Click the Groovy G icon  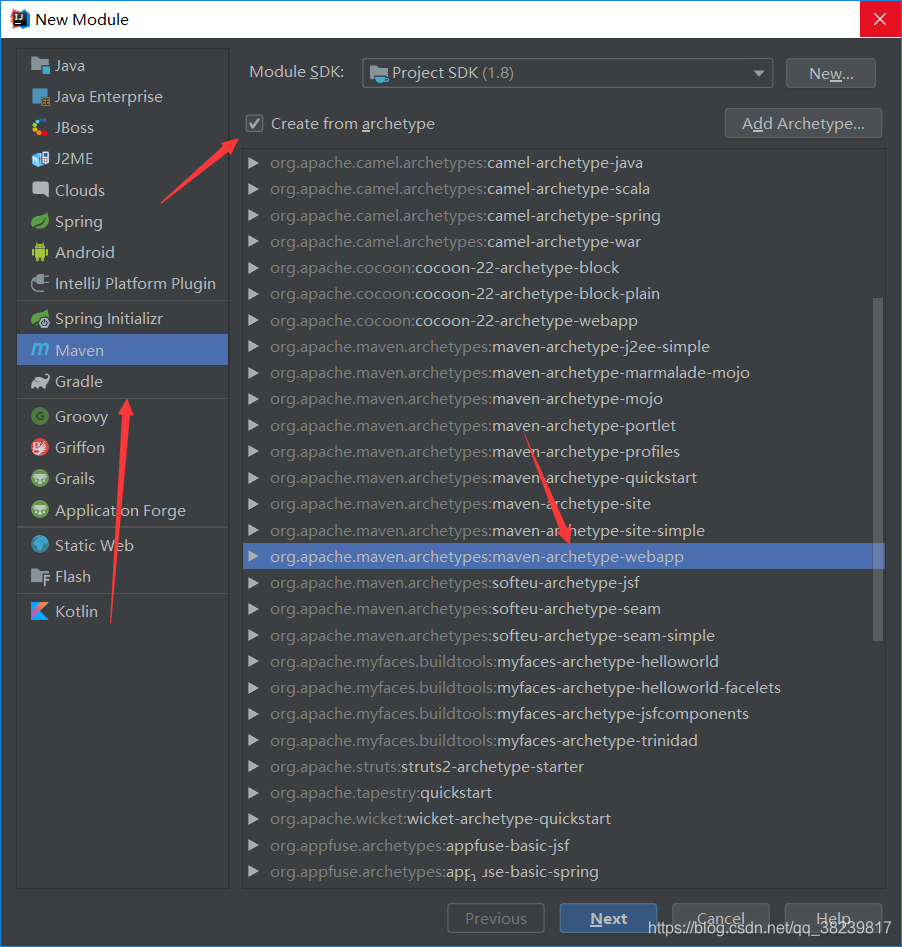[x=40, y=416]
